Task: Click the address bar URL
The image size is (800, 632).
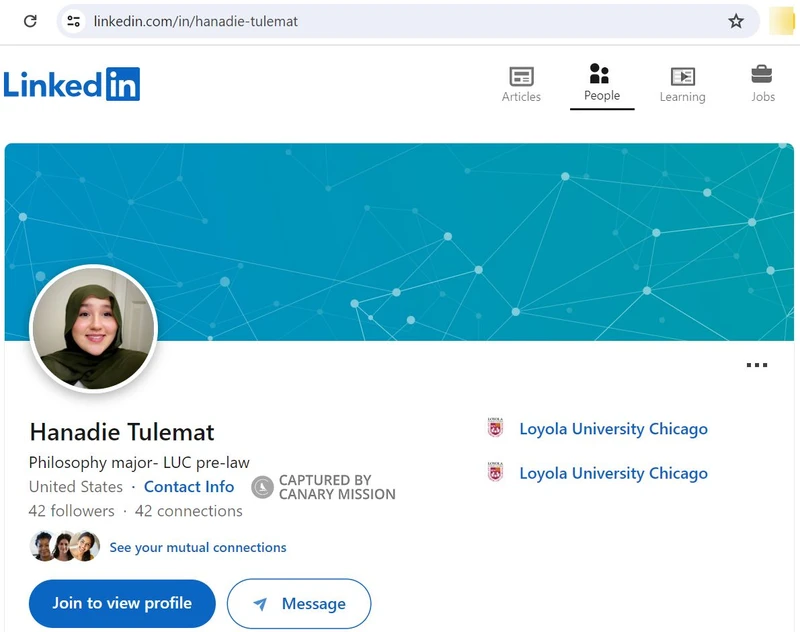Action: pos(195,21)
